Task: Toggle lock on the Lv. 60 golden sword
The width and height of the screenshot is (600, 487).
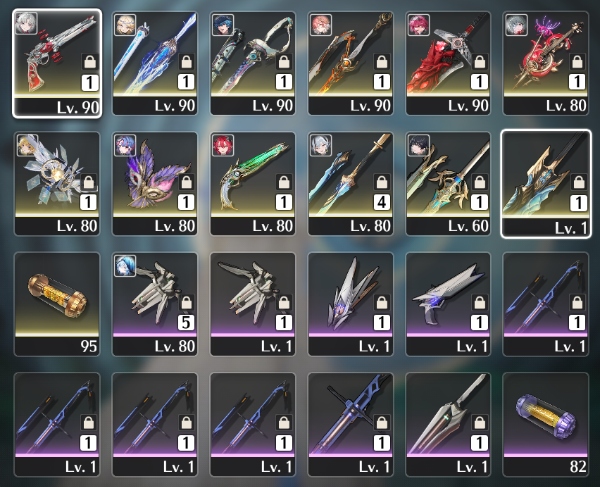Action: point(480,182)
